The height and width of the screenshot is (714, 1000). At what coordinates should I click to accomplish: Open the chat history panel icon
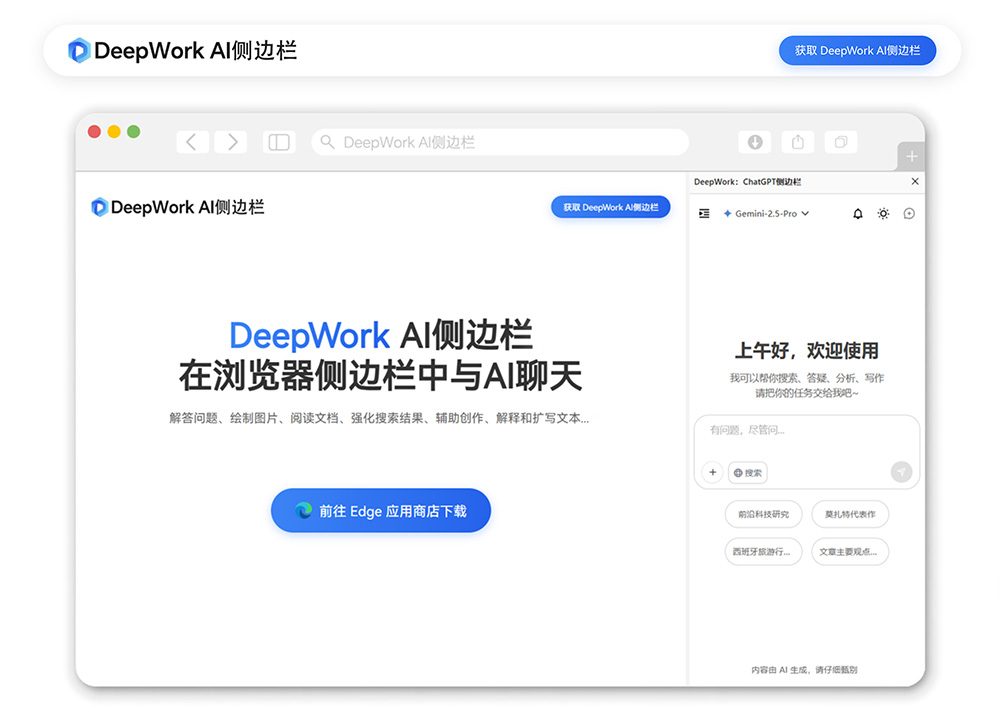[x=704, y=214]
